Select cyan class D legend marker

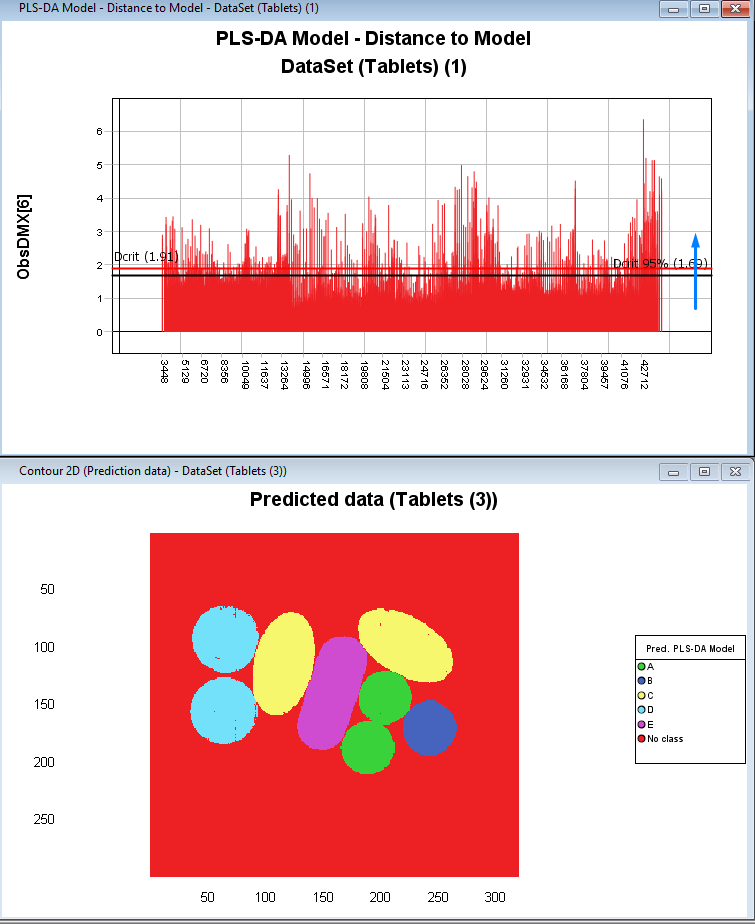[x=642, y=709]
